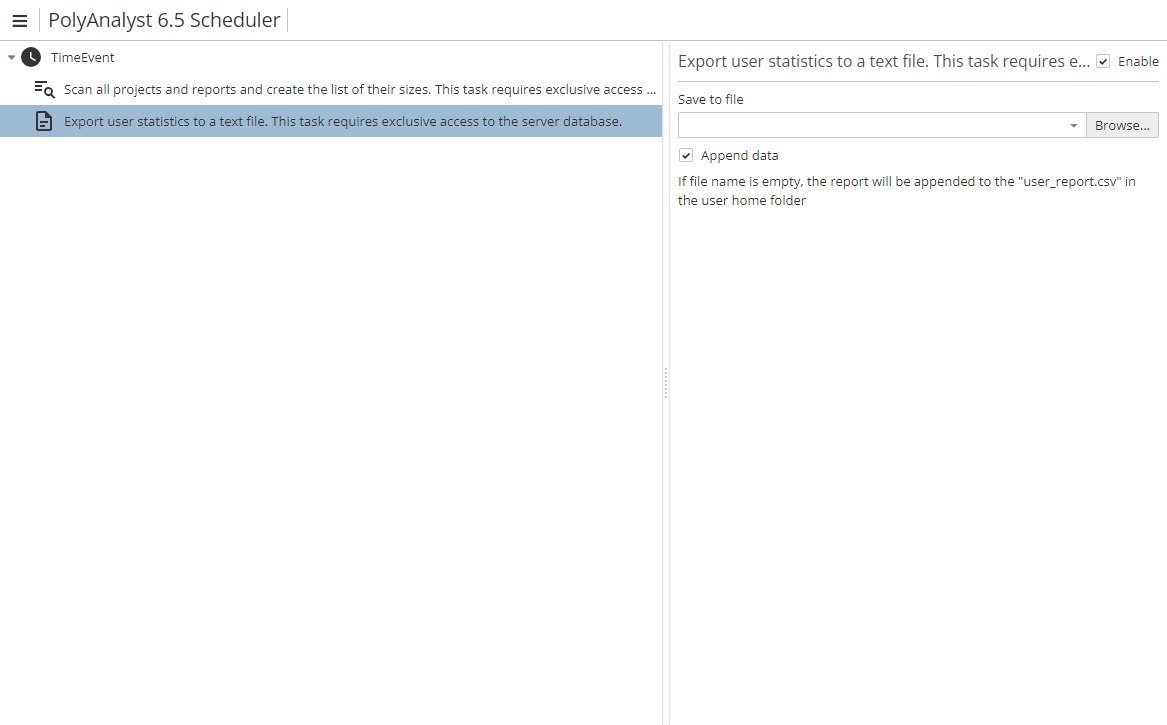
Task: Click the vertical panel splitter handle
Action: [x=666, y=383]
